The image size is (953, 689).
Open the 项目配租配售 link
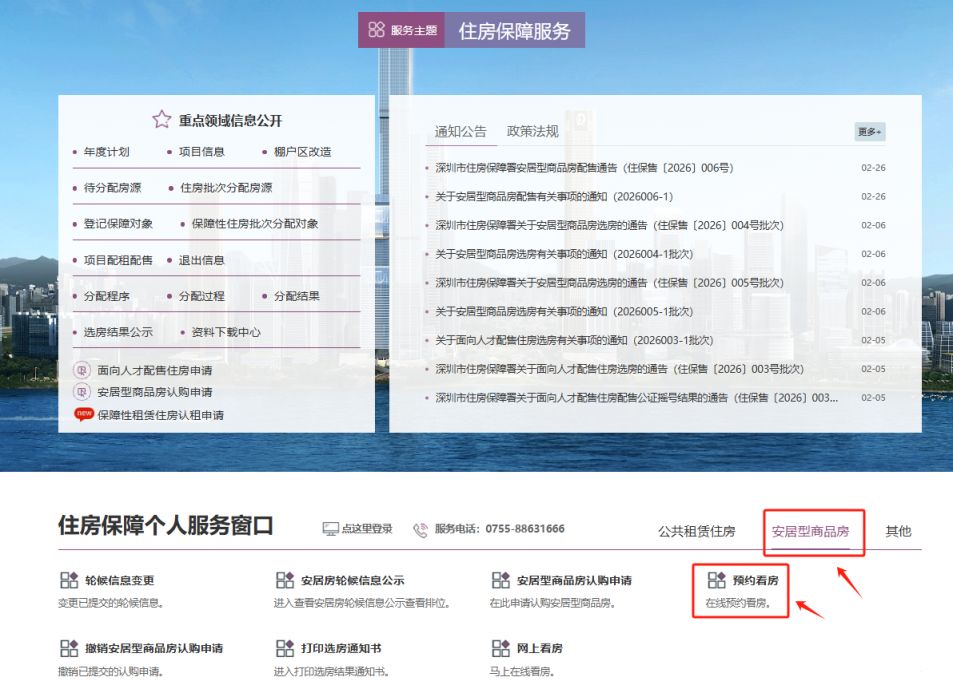tap(119, 260)
